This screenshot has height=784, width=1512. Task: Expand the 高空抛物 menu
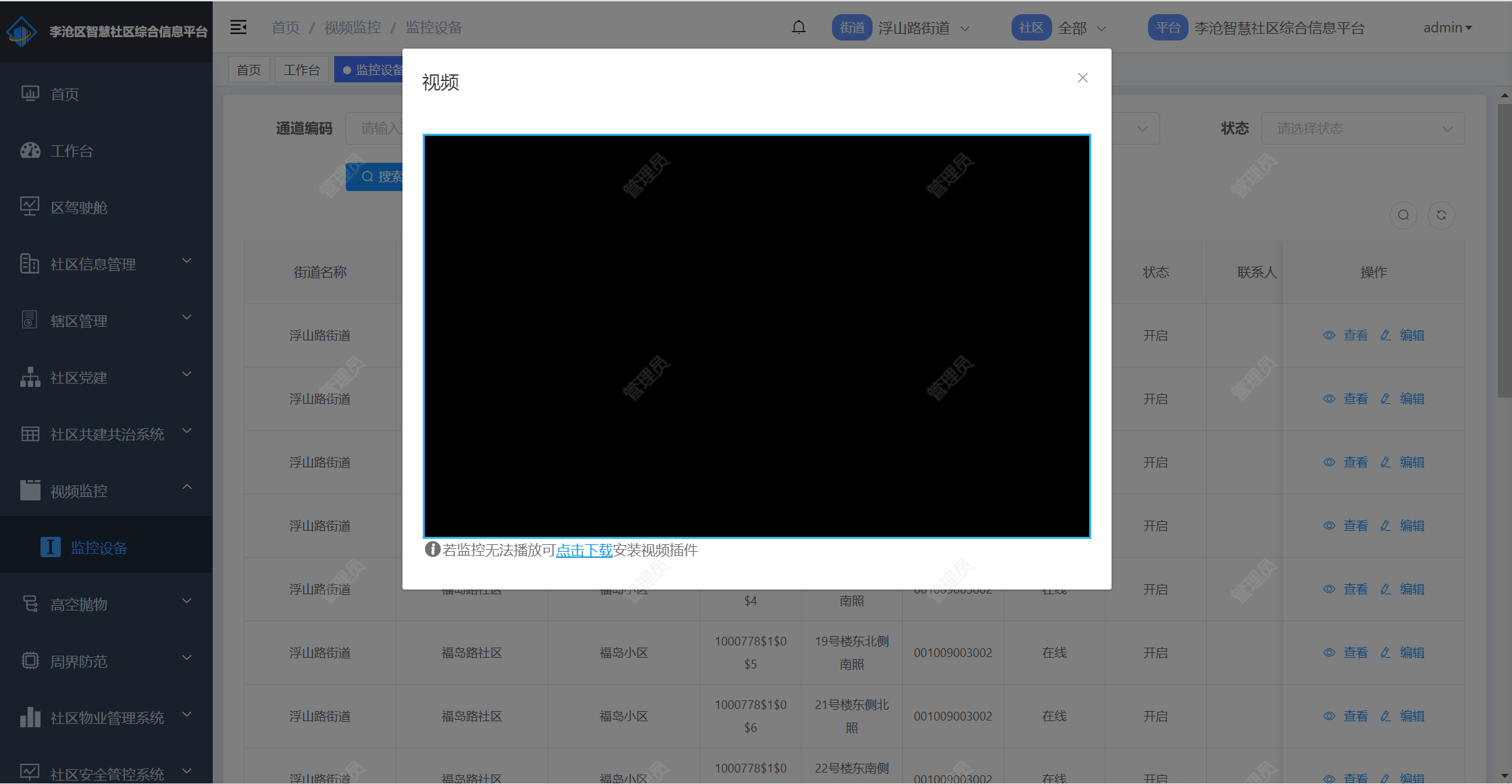tap(106, 604)
